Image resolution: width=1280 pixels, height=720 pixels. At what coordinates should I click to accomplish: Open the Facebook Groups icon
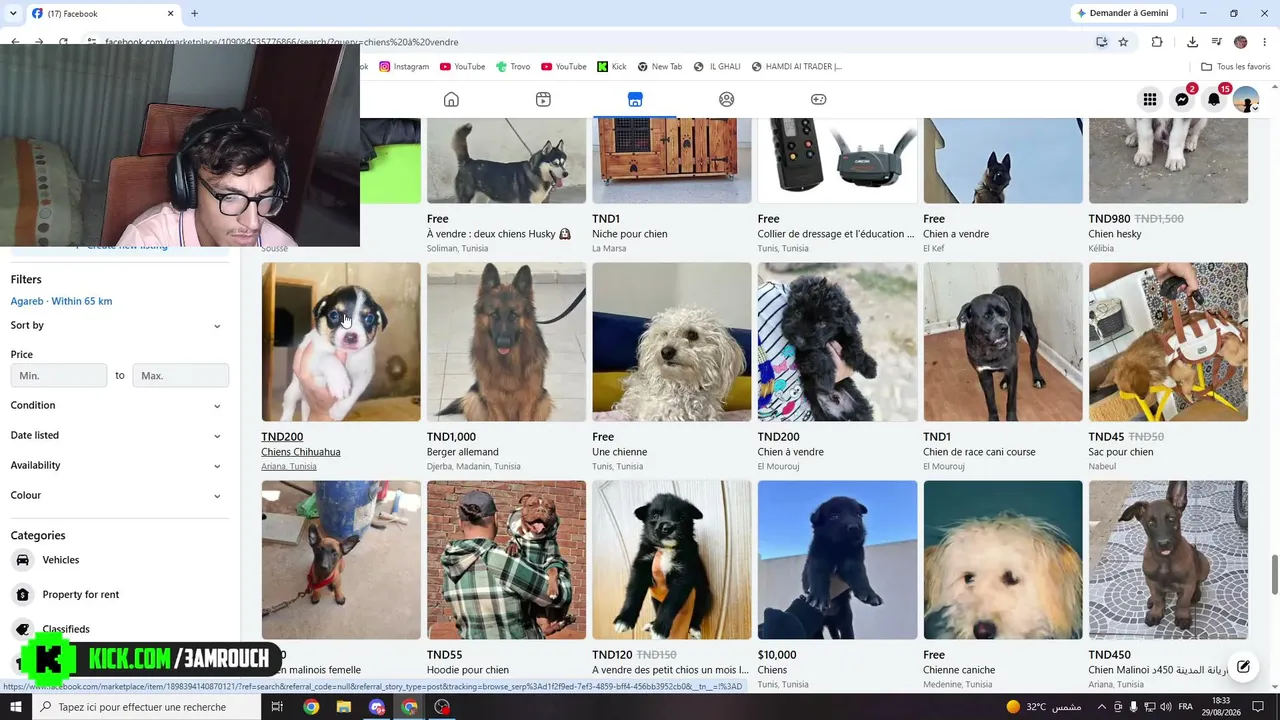pyautogui.click(x=727, y=99)
